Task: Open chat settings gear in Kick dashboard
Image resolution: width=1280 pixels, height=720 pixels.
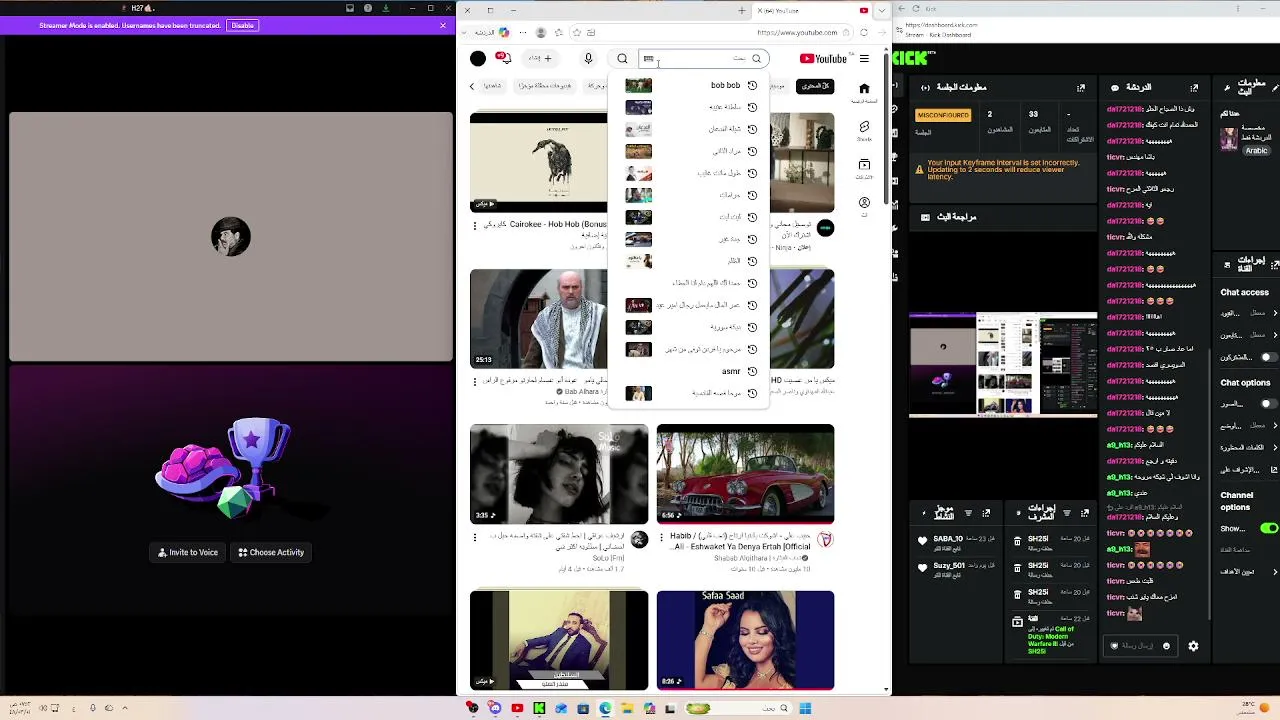Action: click(x=1193, y=646)
